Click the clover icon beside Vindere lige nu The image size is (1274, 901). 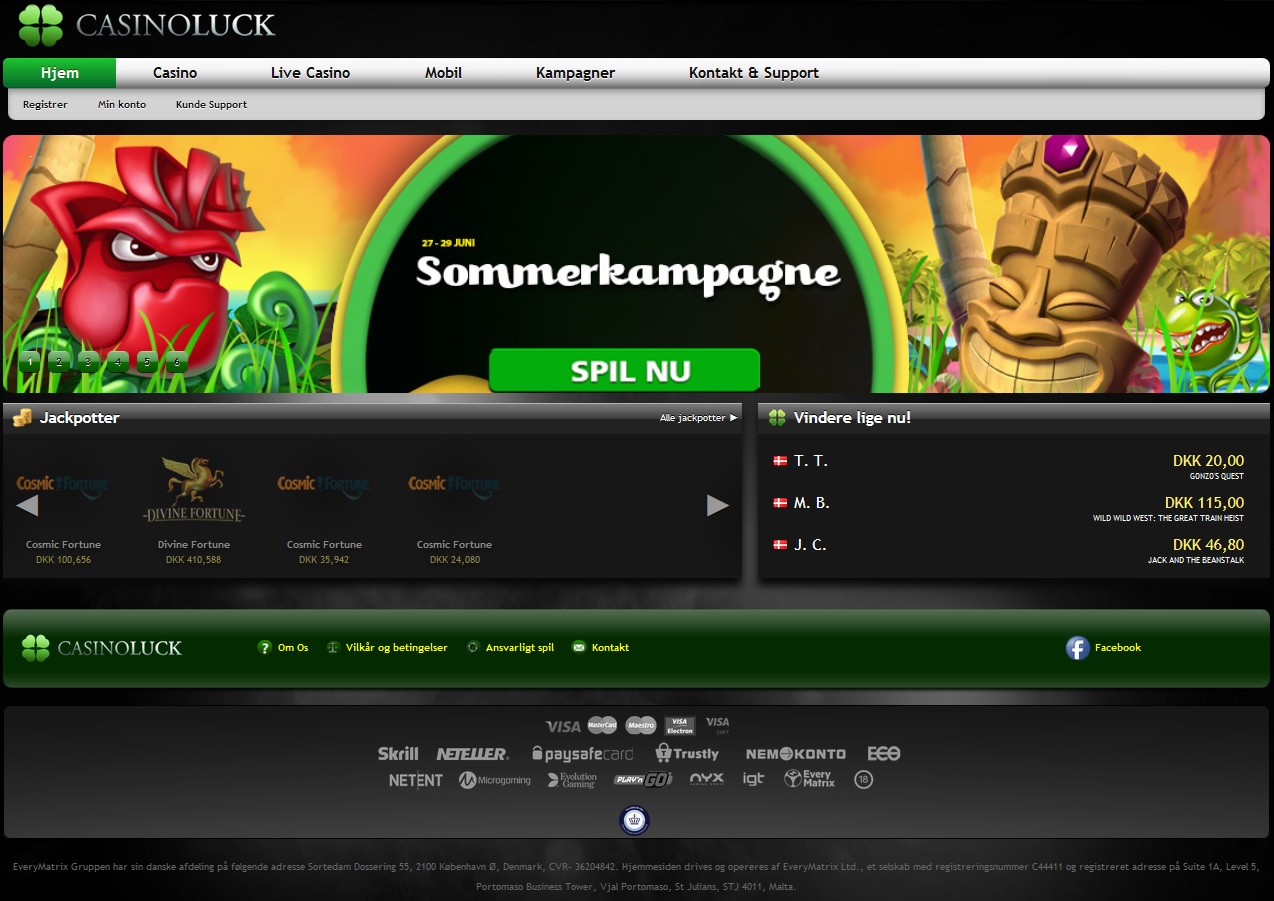[x=777, y=418]
